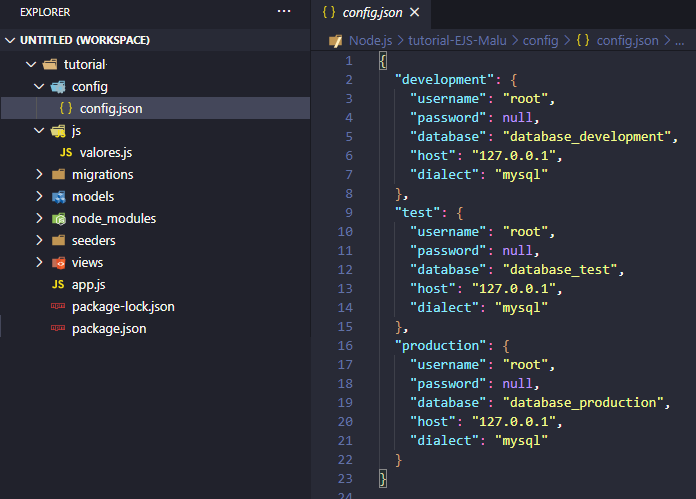Click the views folder icon
This screenshot has height=499, width=696.
[58, 263]
